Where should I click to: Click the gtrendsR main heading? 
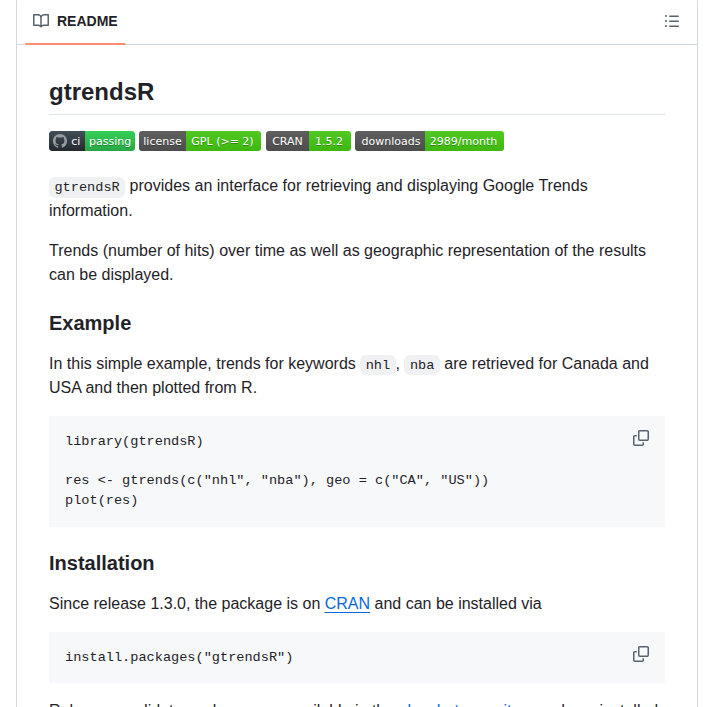click(x=102, y=92)
